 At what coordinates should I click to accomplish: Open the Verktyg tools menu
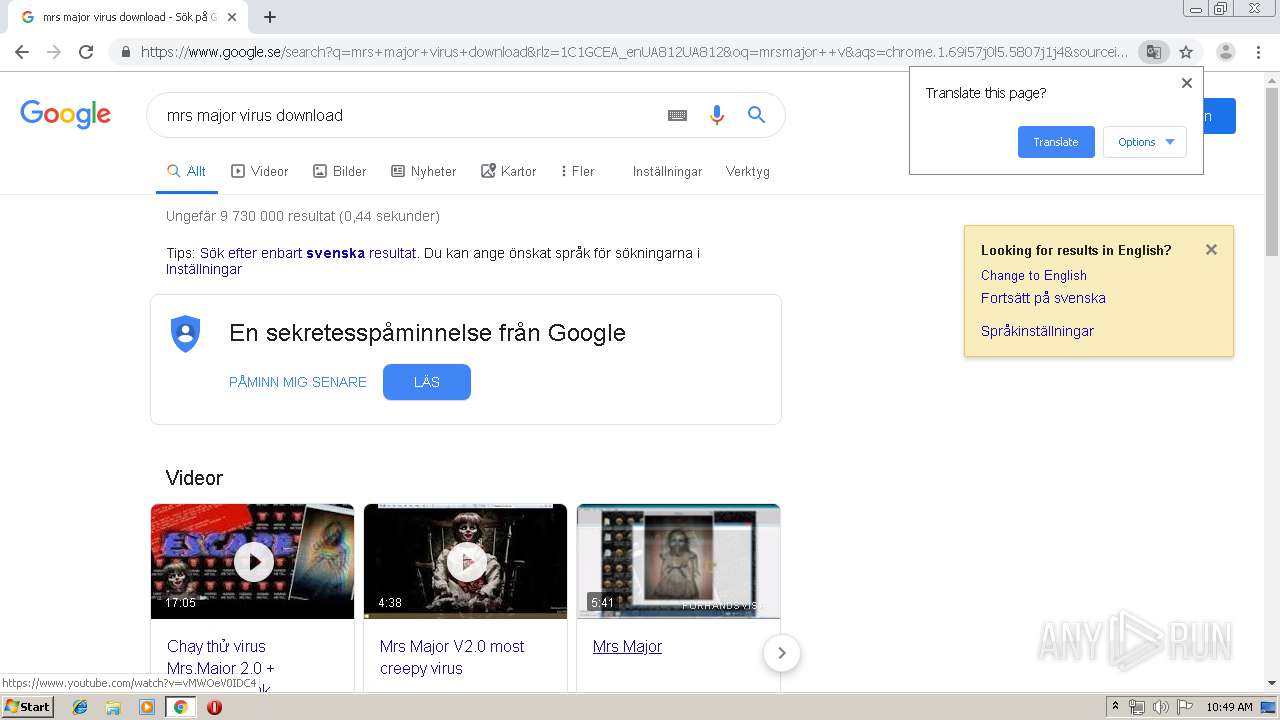(748, 171)
